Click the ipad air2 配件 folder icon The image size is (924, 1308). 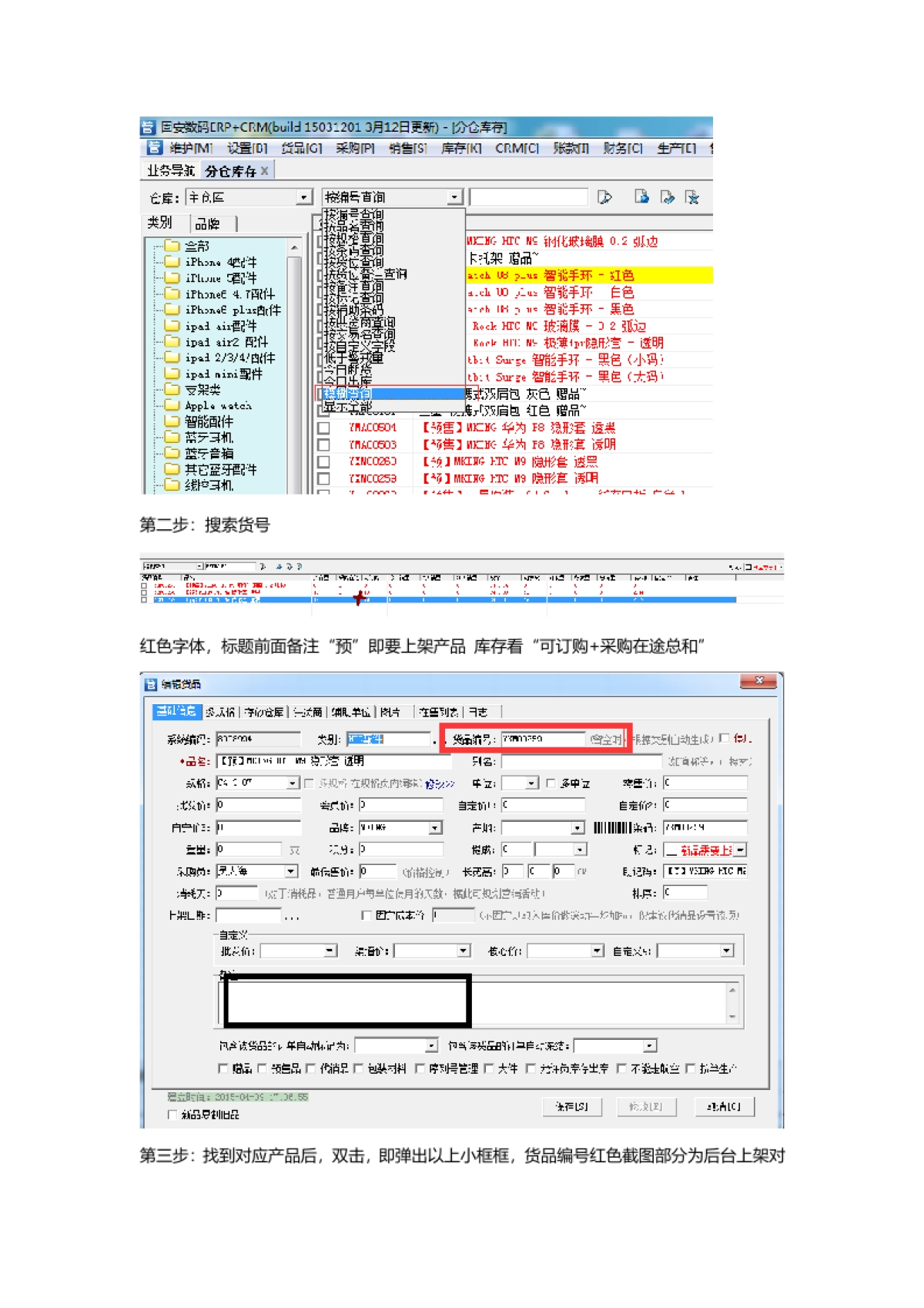pyautogui.click(x=172, y=341)
